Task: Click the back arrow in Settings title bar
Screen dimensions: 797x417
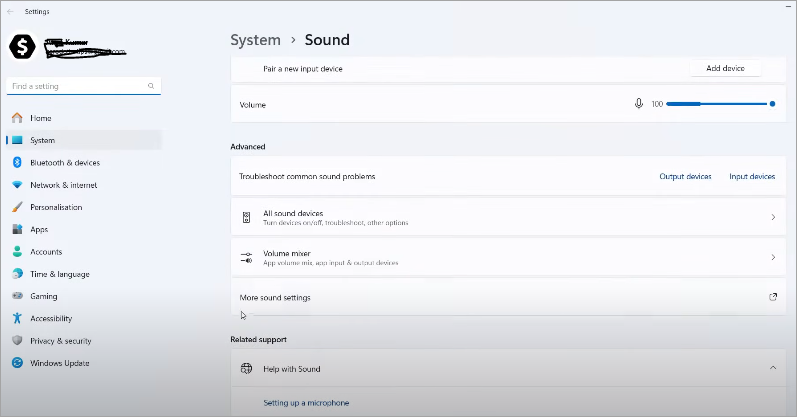Action: (x=10, y=11)
